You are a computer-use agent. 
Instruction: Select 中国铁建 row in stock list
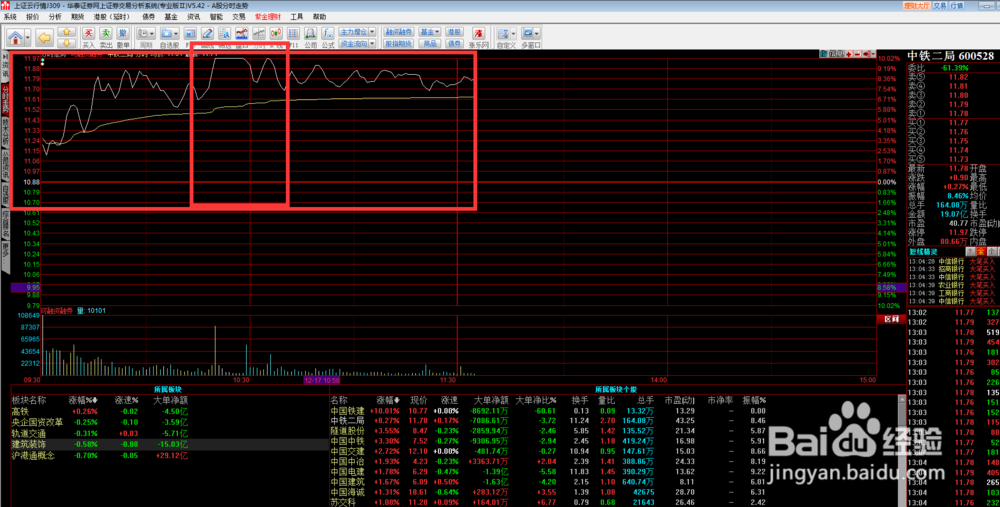coord(348,438)
